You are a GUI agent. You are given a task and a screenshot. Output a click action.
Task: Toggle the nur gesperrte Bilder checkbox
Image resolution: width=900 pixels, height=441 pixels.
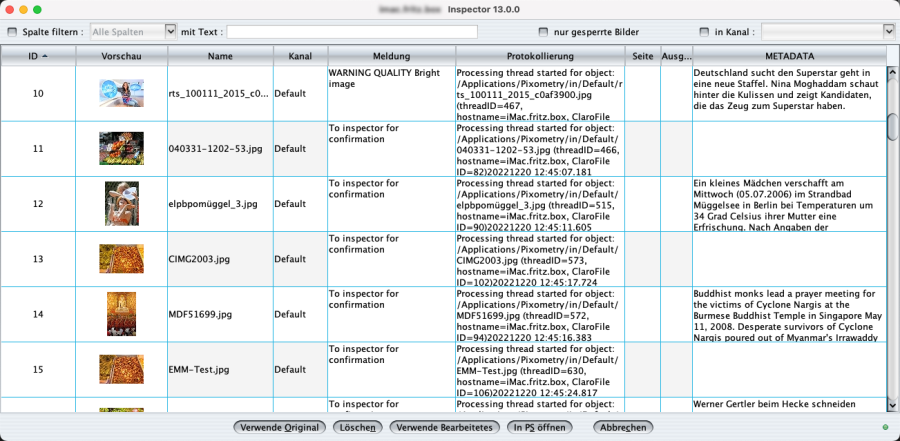(542, 32)
